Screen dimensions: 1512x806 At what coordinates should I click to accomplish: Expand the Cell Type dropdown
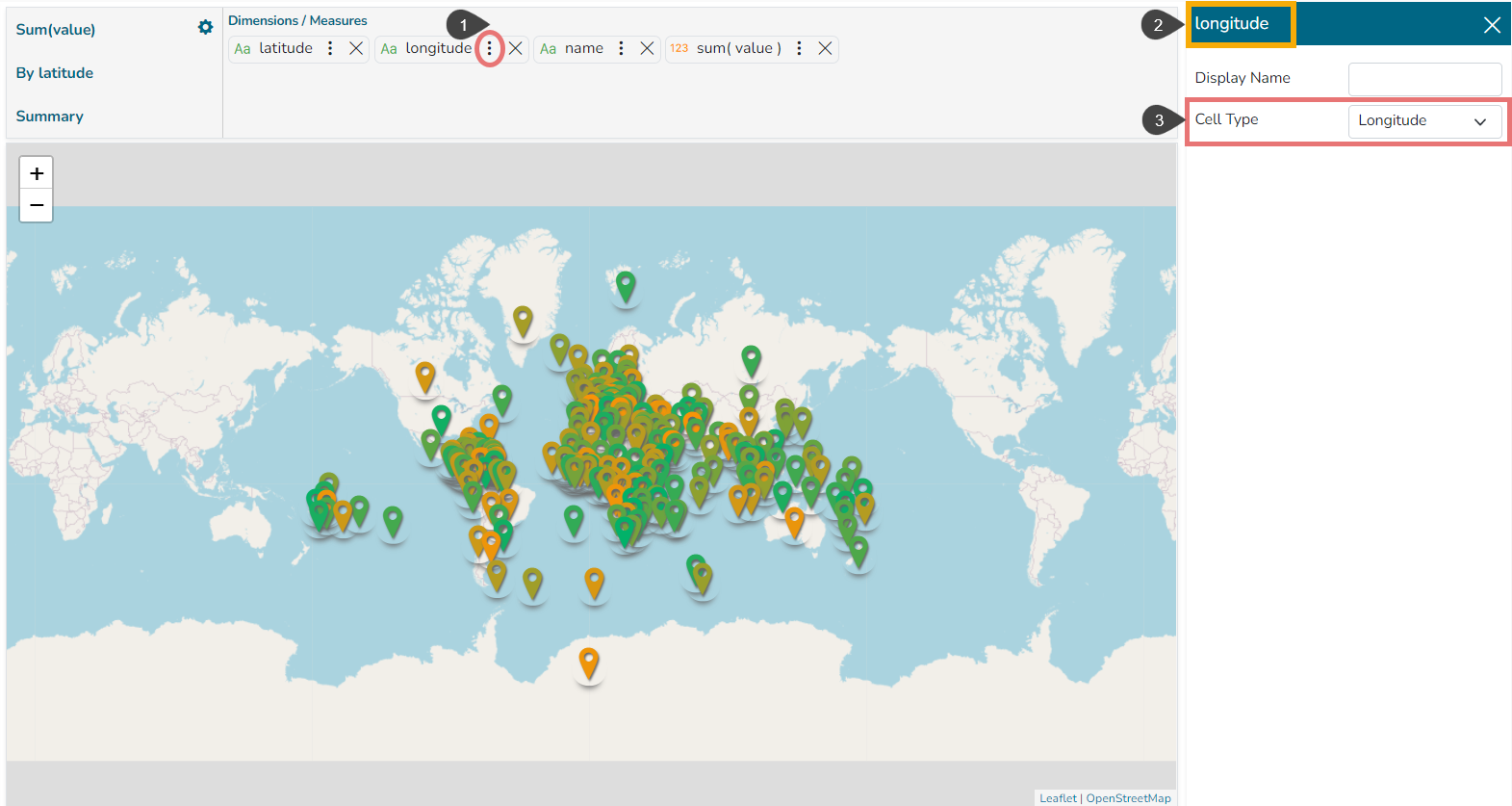[x=1424, y=121]
